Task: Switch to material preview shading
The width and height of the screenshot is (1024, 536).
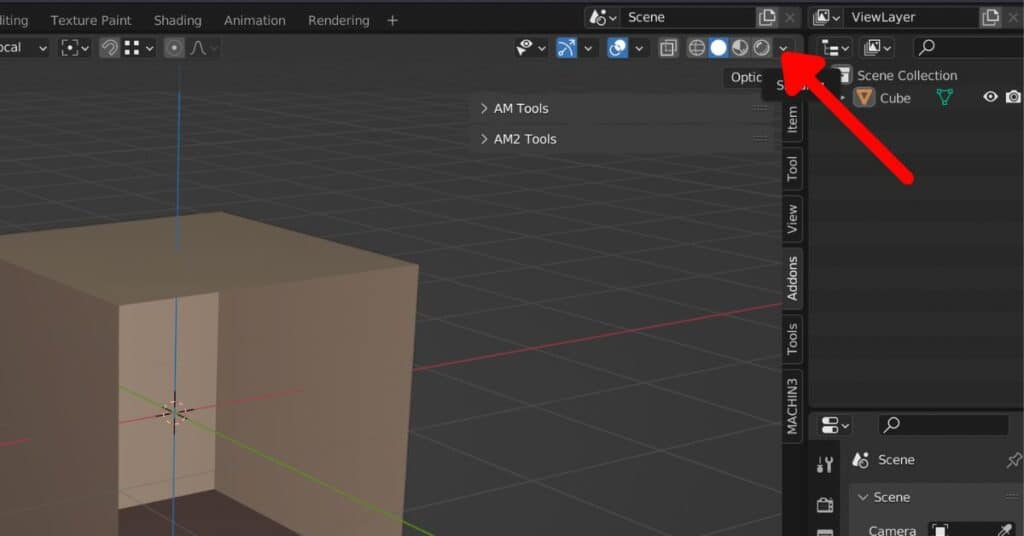Action: [740, 48]
